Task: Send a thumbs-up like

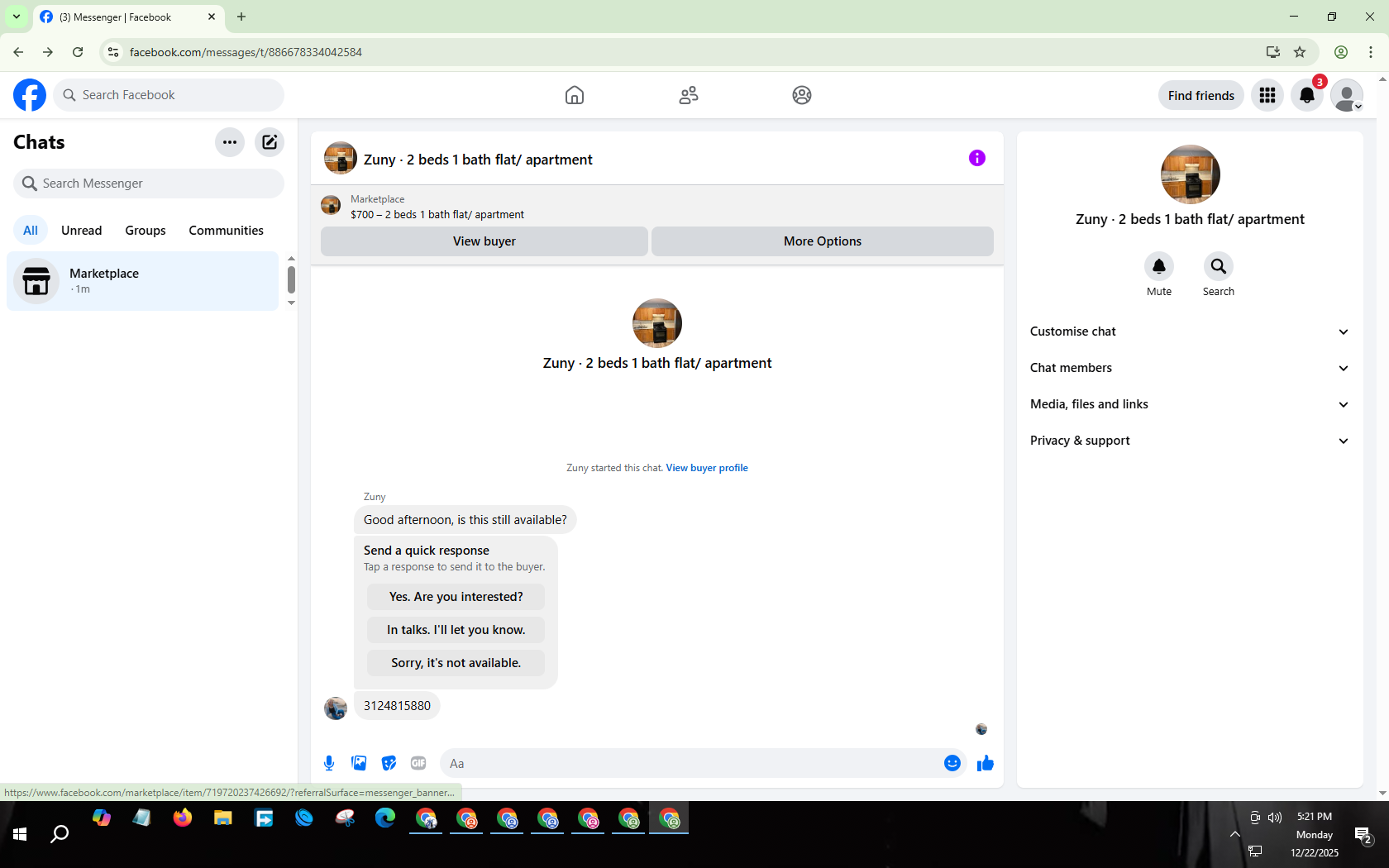Action: (x=986, y=763)
